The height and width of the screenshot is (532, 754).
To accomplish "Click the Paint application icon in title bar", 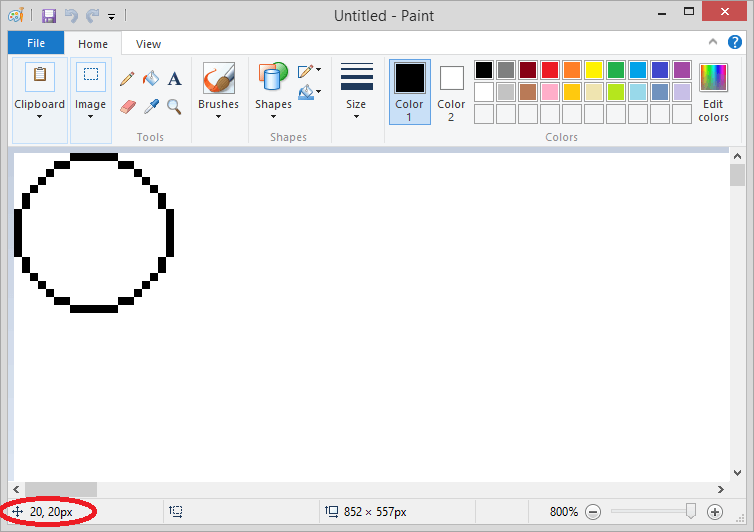I will click(16, 15).
